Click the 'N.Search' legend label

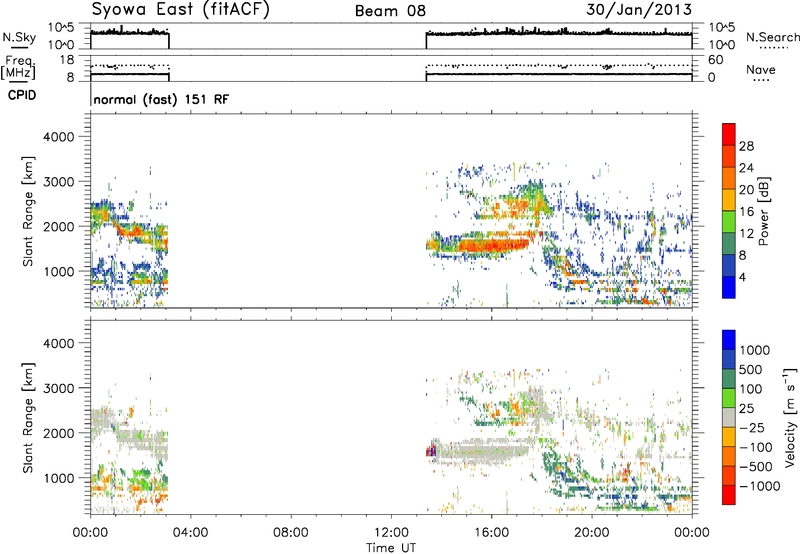click(772, 37)
